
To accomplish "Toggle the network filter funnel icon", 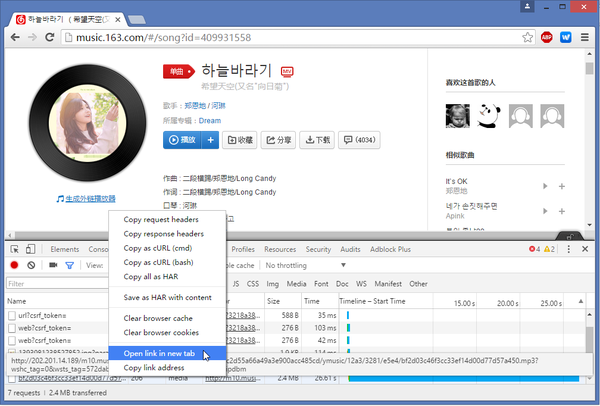I will coord(69,265).
